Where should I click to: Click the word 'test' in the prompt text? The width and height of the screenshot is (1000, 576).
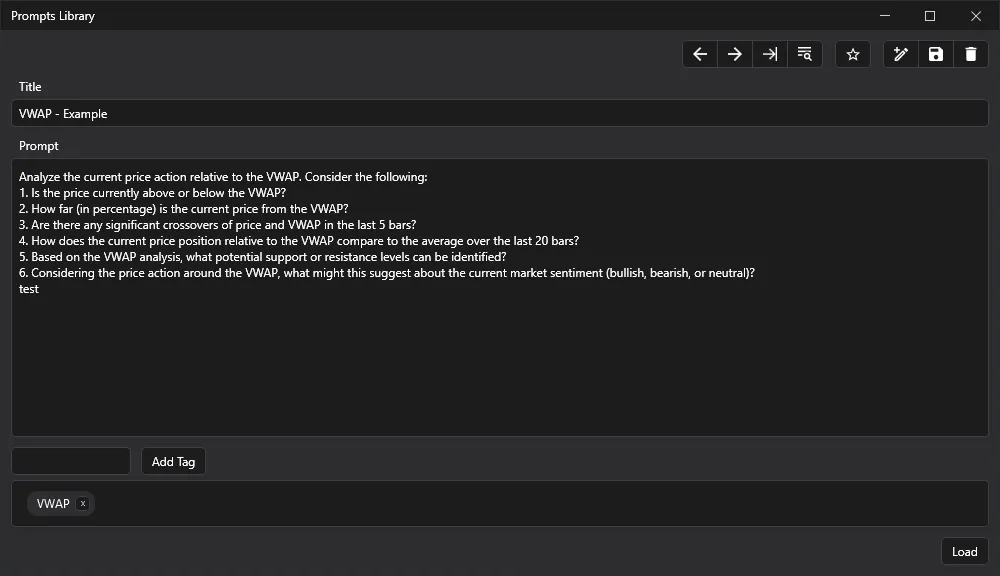tap(30, 288)
